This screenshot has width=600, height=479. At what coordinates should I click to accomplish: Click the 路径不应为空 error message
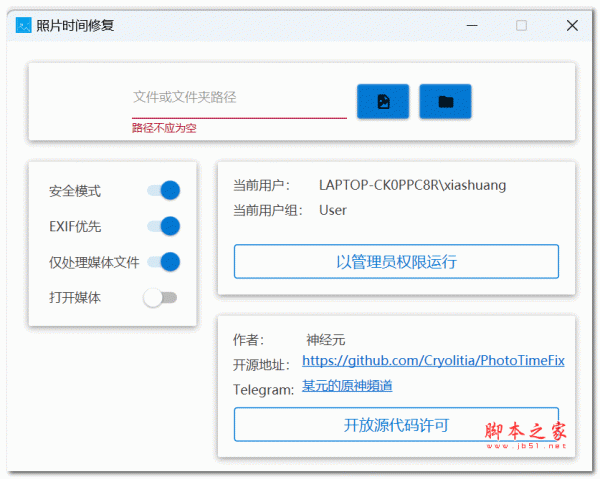(164, 128)
